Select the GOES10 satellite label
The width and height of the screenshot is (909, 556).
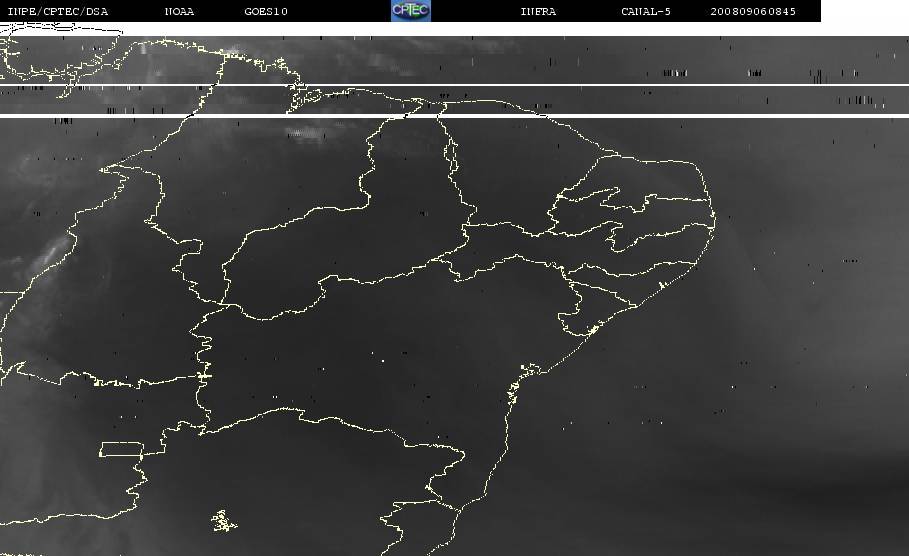(265, 12)
